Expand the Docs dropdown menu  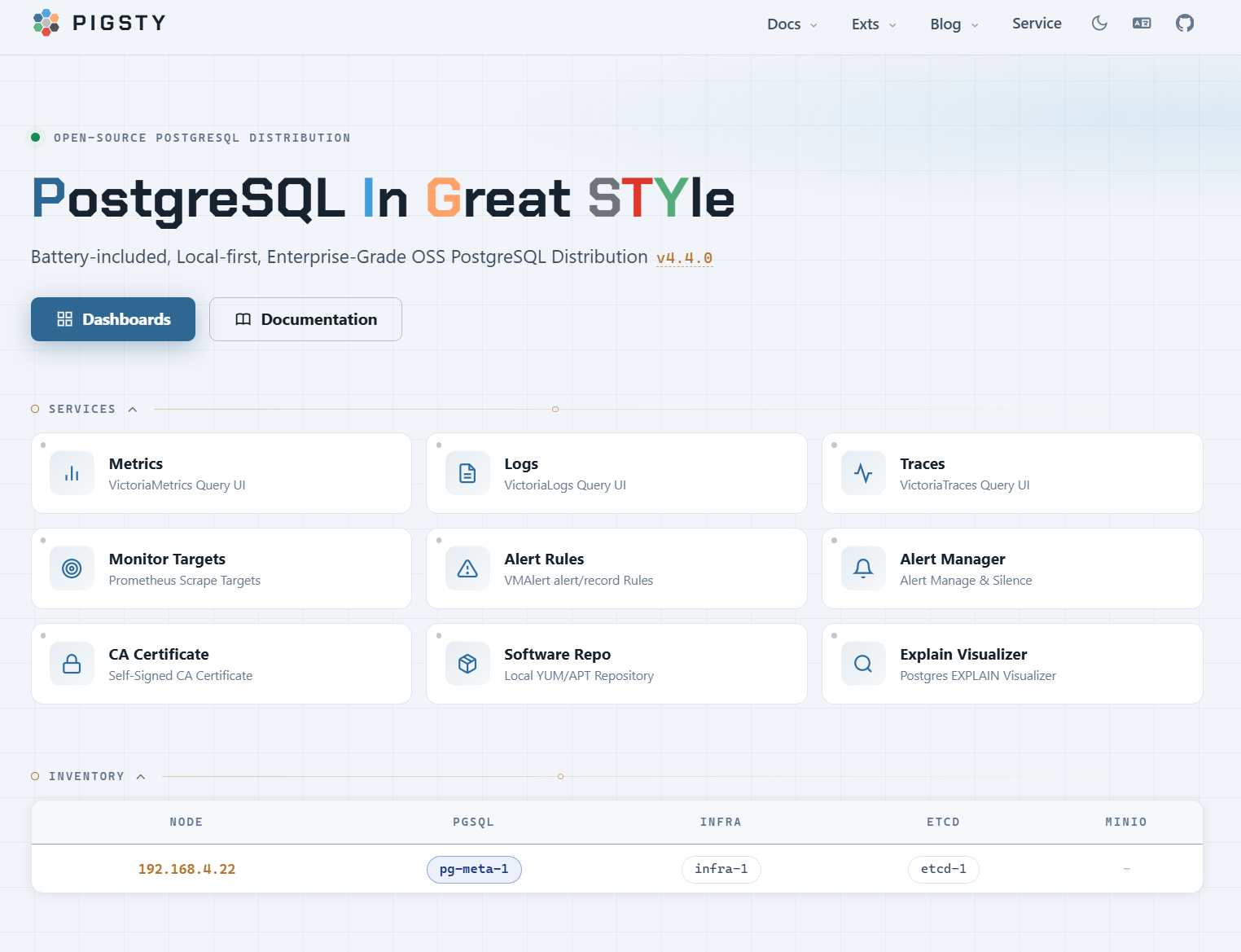792,24
